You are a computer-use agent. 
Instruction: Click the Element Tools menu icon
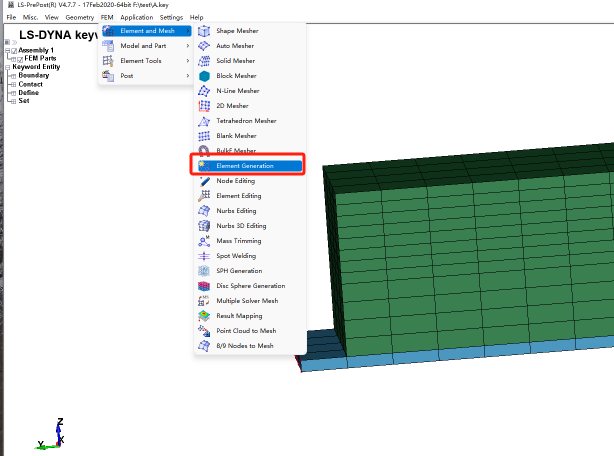point(108,61)
